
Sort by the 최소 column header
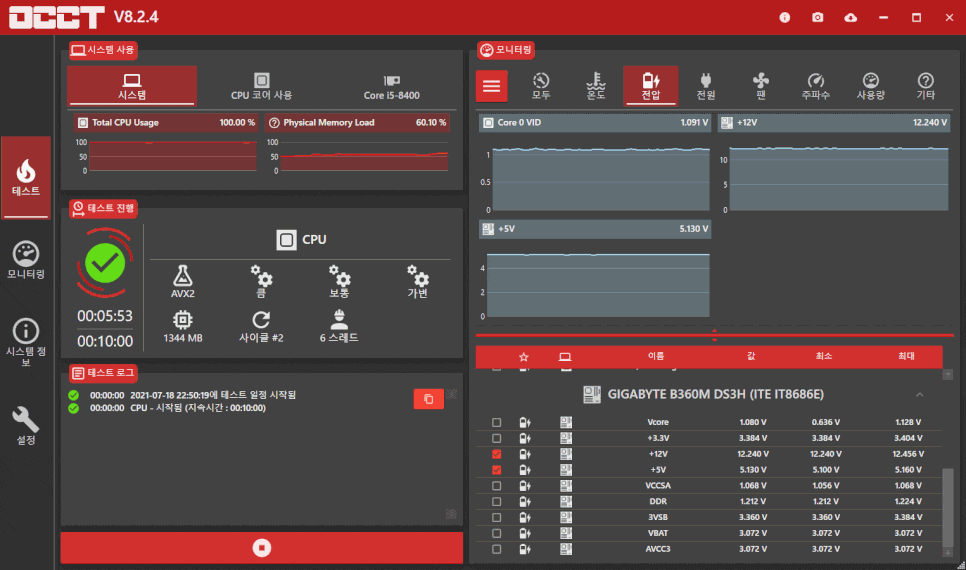[824, 356]
